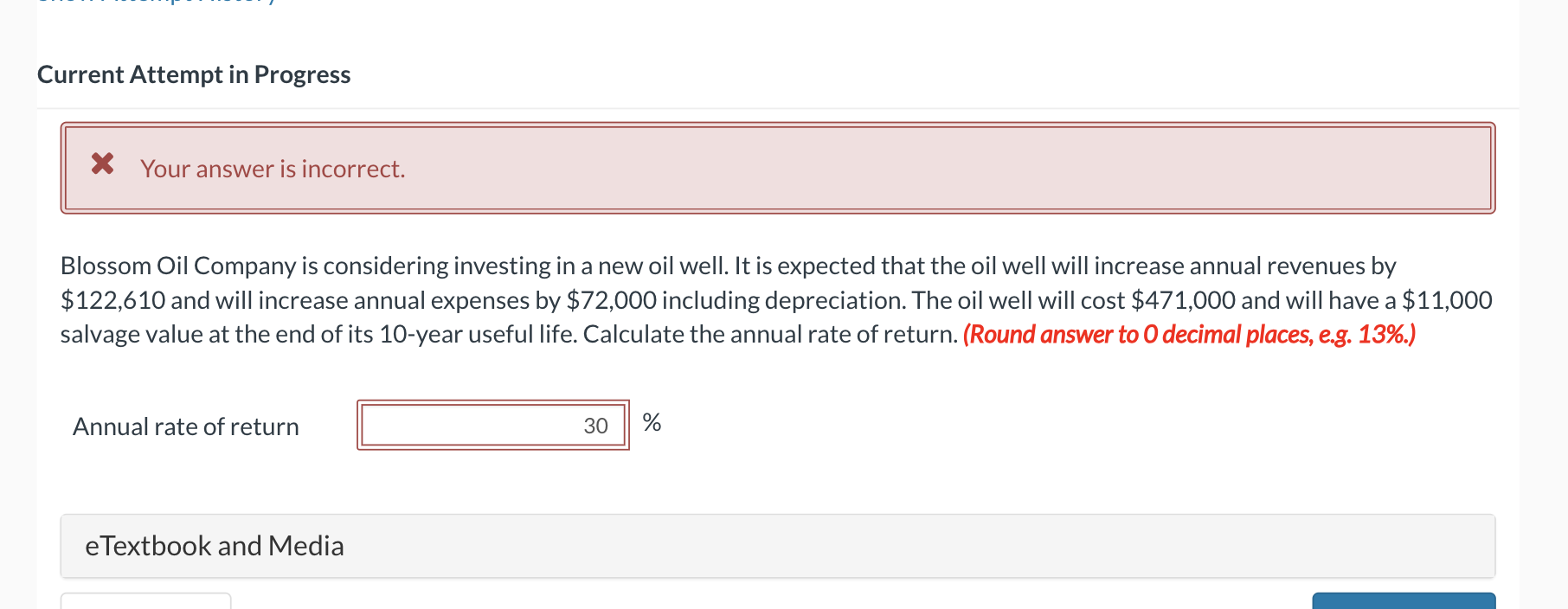This screenshot has width=1568, height=609.
Task: Click the Current Attempt in Progress heading
Action: 194,74
